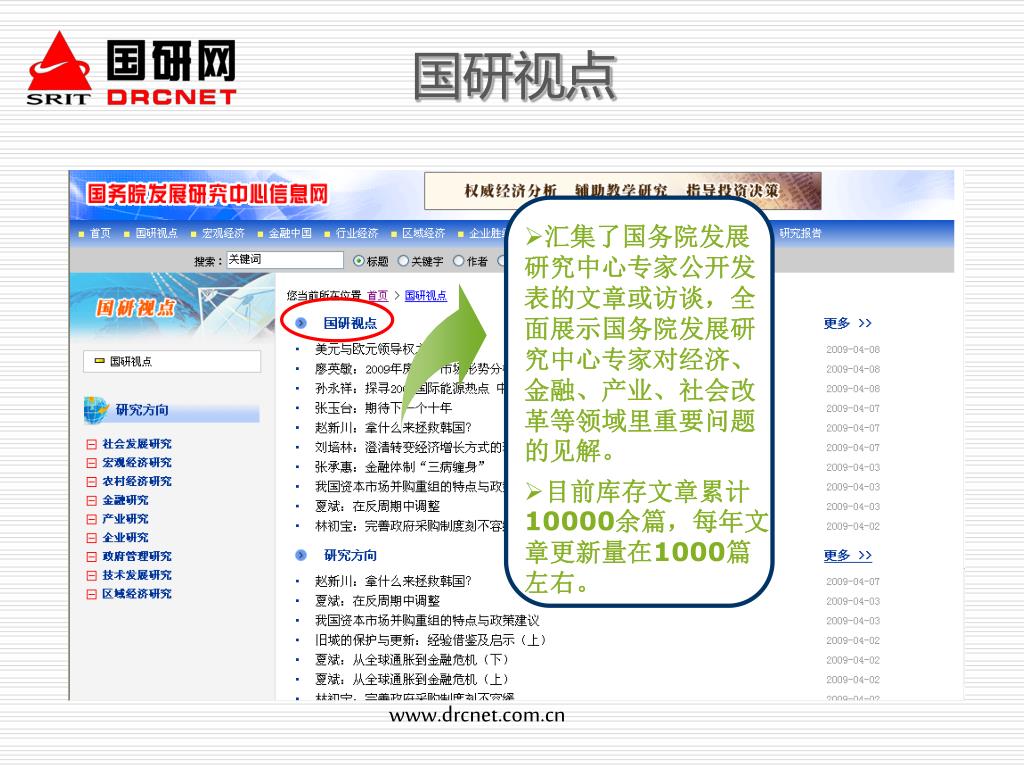This screenshot has height=768, width=1024.
Task: Open article 美元与欧元领导权
Action: pyautogui.click(x=368, y=349)
